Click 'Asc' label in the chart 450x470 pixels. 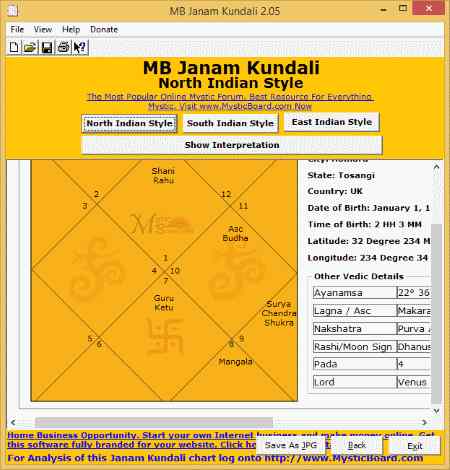(x=235, y=229)
